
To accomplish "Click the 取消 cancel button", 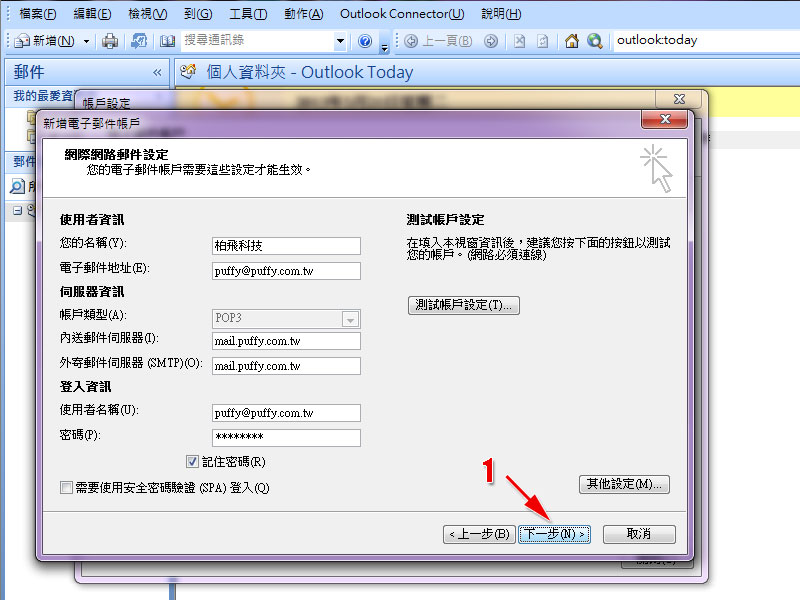I will point(639,534).
